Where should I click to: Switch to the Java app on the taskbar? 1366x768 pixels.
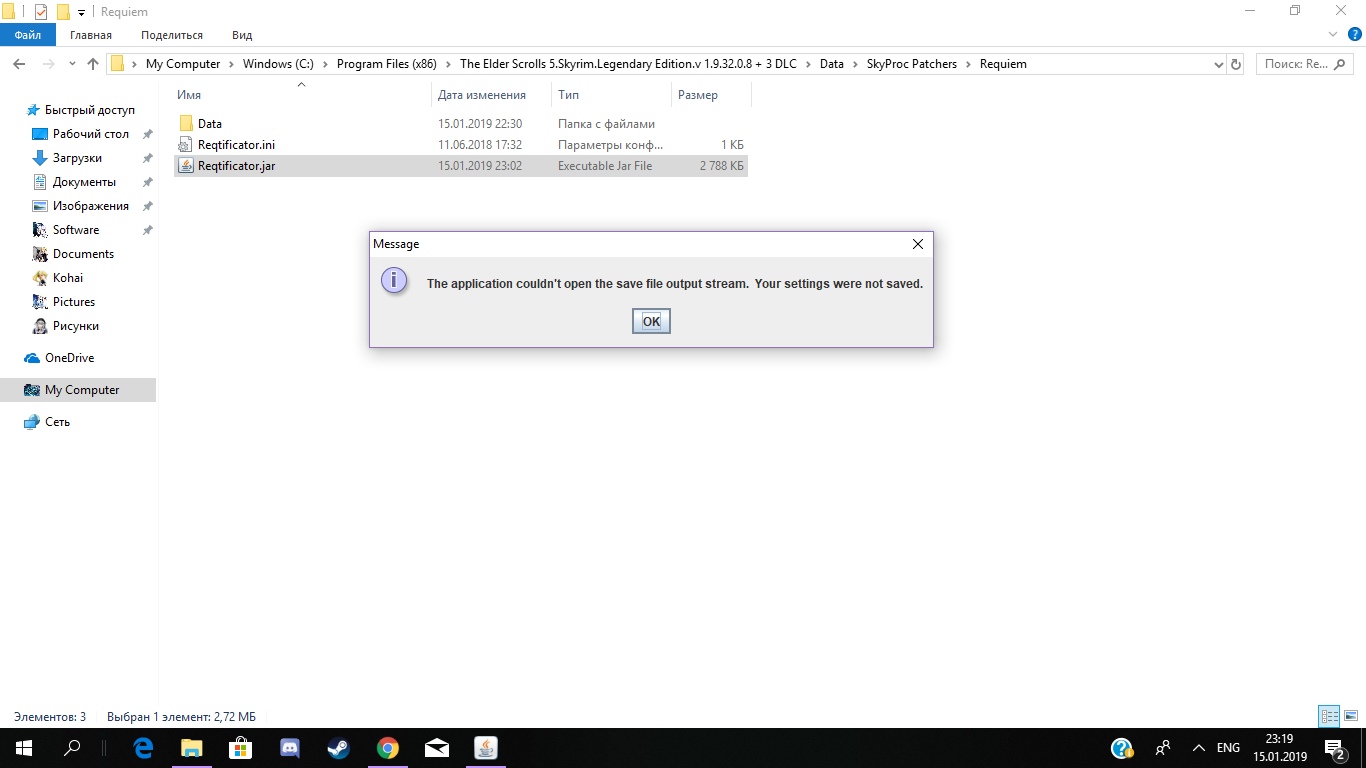[485, 748]
